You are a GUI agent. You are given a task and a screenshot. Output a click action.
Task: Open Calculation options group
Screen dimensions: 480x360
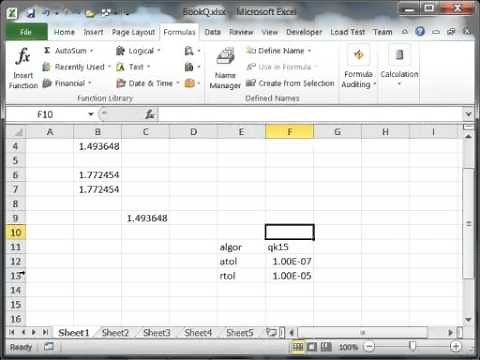[399, 67]
